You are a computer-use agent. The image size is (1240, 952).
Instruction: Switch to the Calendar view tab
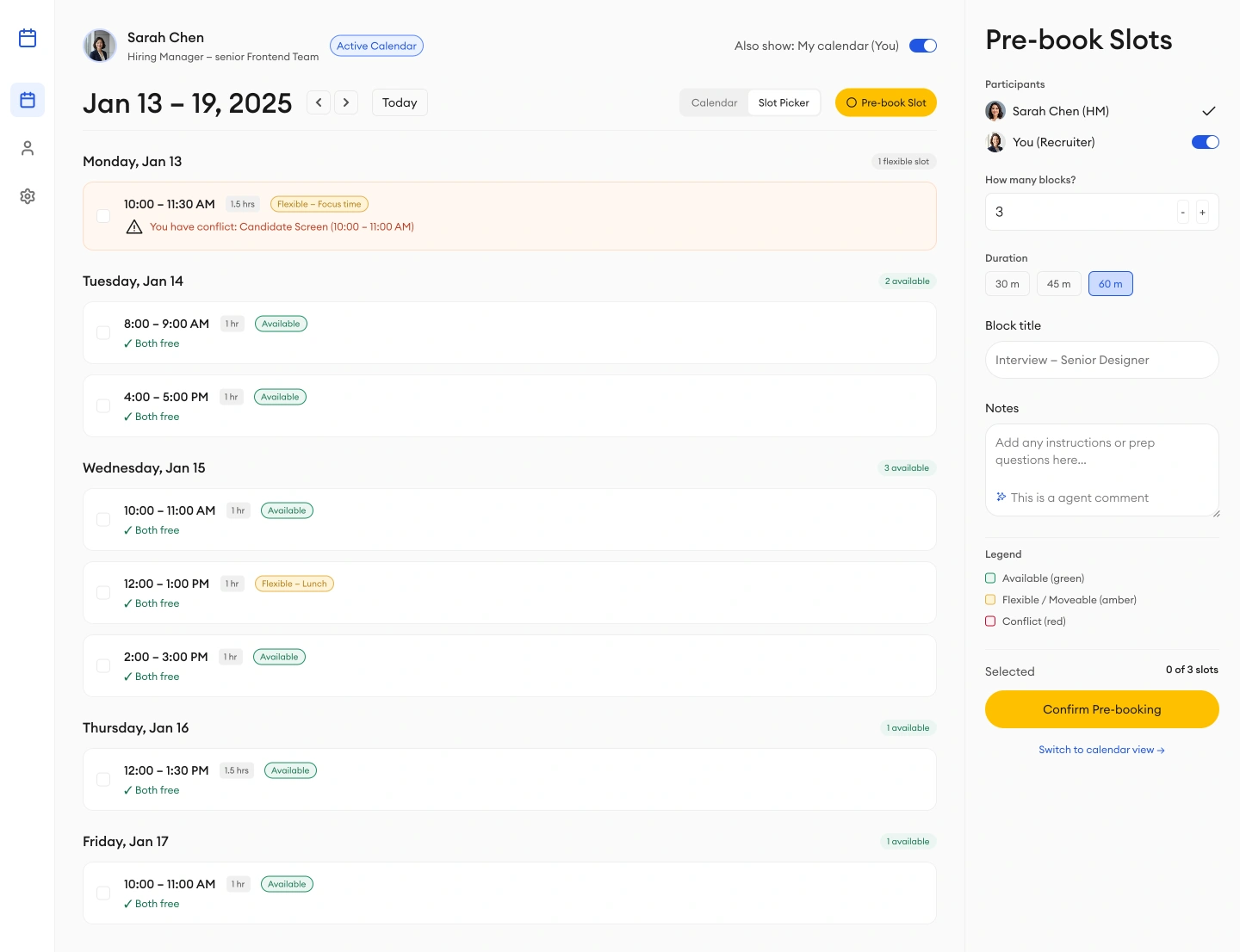click(x=714, y=102)
